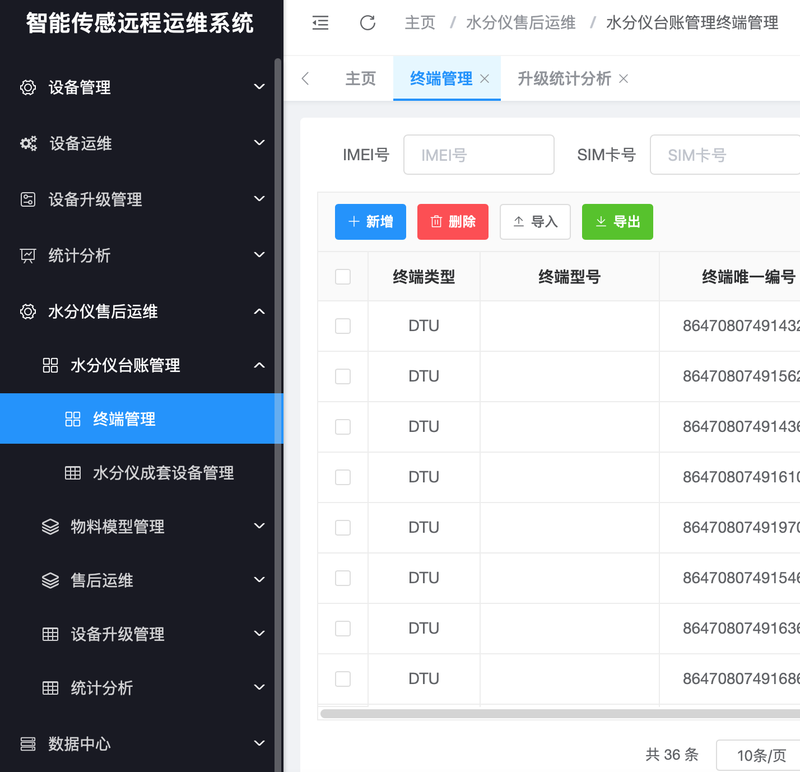The height and width of the screenshot is (772, 800).
Task: Open 水分仪成套设备管理 menu item
Action: coord(163,473)
